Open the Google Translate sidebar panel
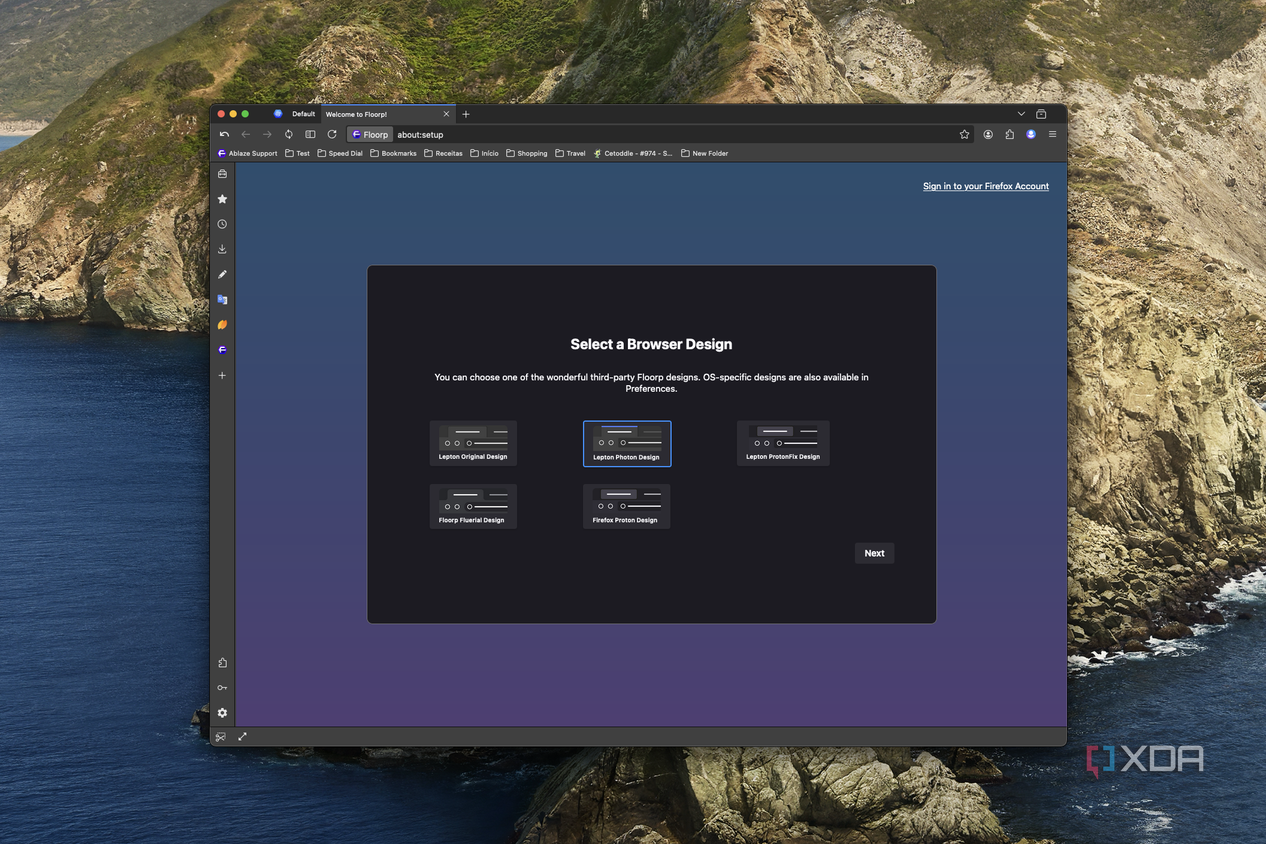 (222, 299)
